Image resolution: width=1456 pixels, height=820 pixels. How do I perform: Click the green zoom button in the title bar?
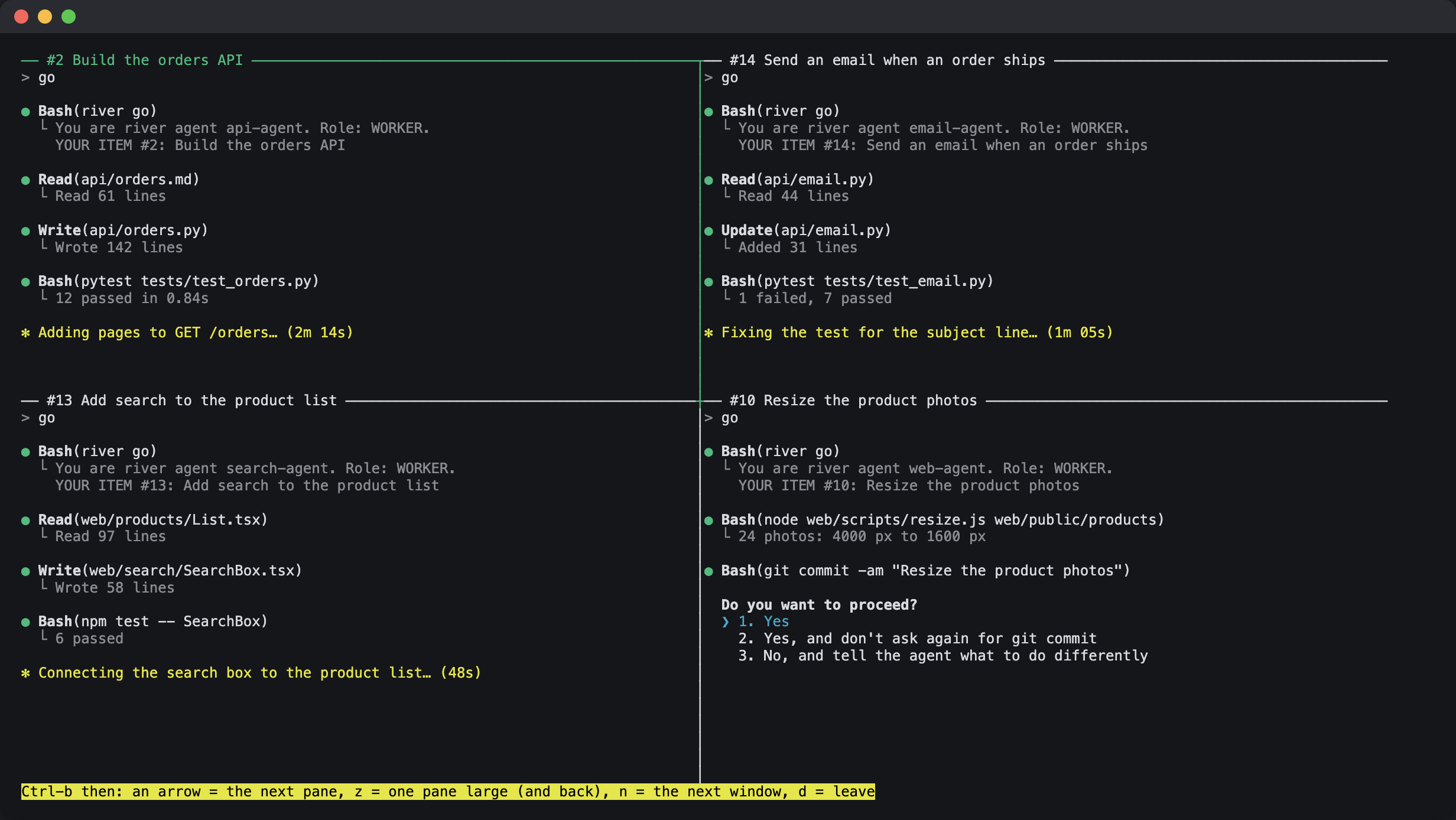69,17
